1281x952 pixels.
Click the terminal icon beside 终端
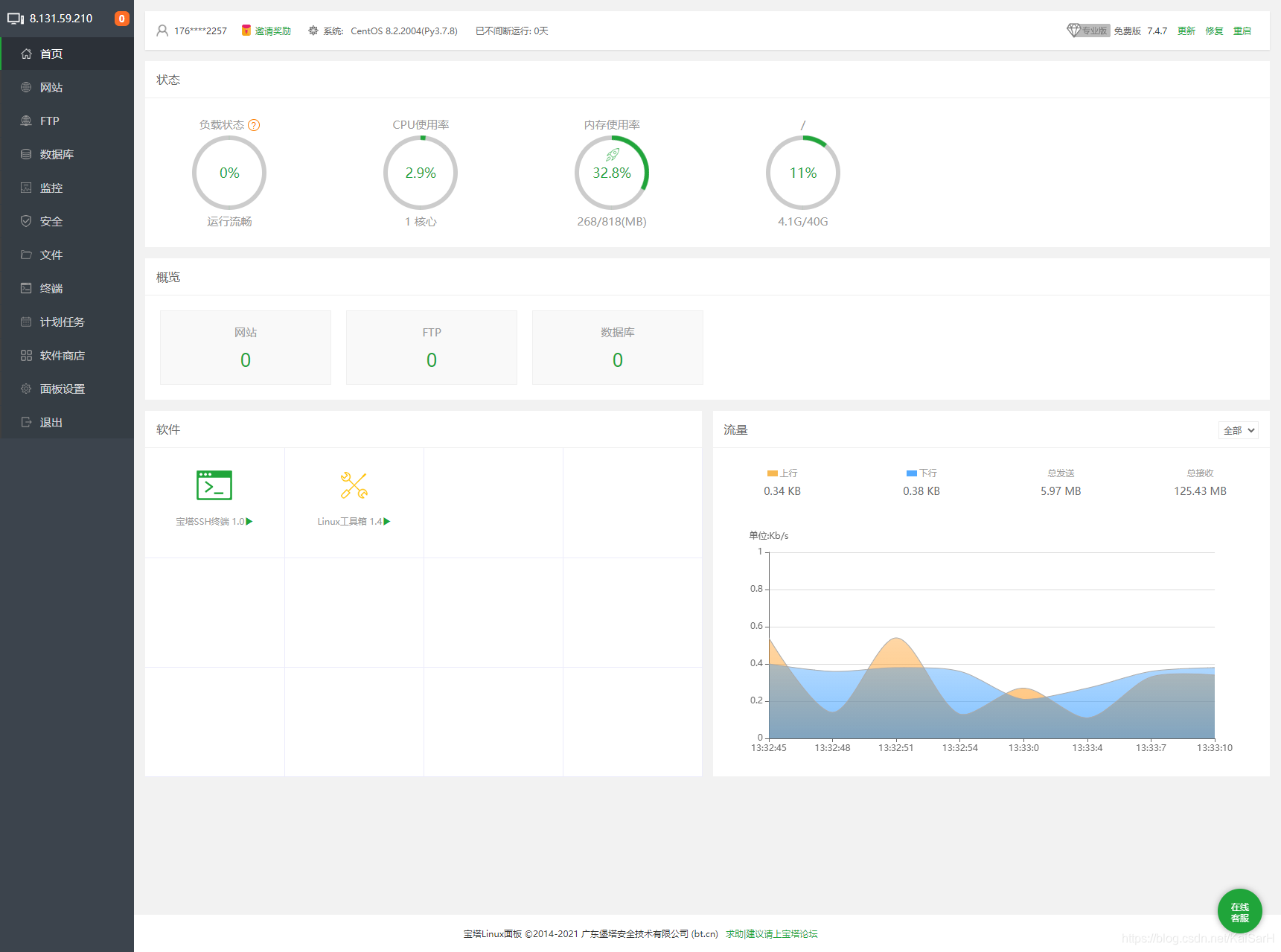(26, 288)
